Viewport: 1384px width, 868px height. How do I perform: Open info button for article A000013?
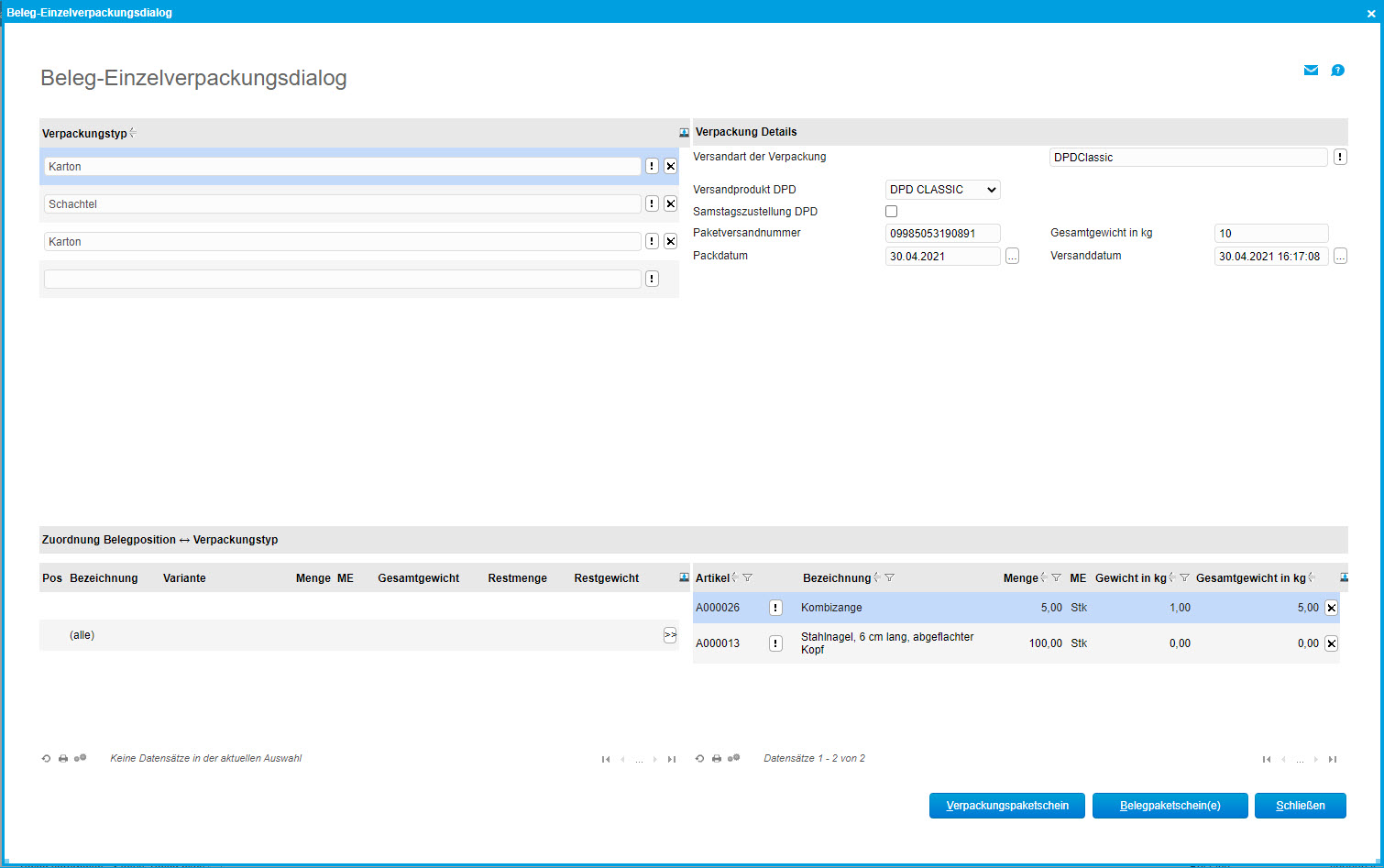pyautogui.click(x=775, y=643)
